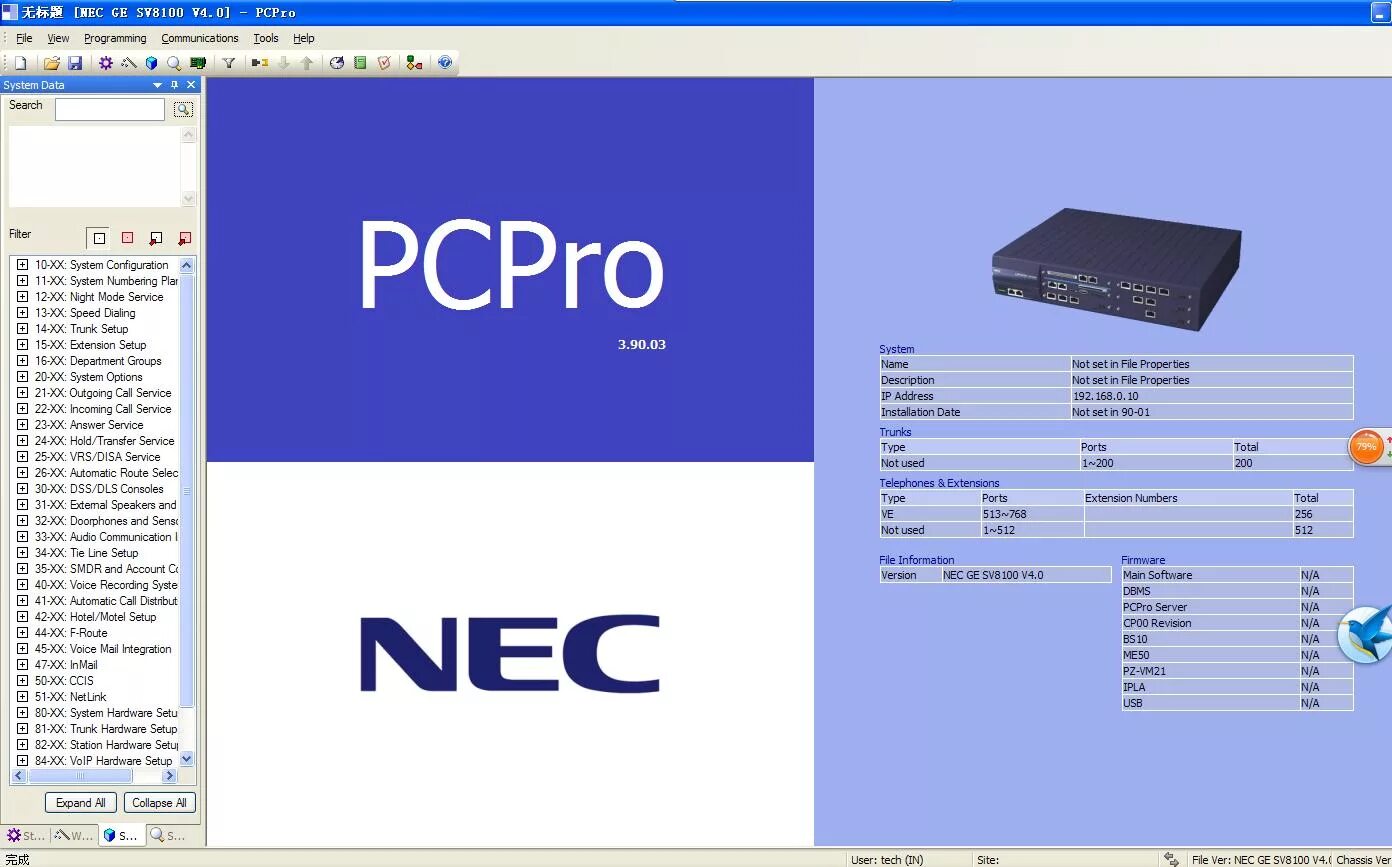Open the View menu
Viewport: 1392px width, 867px height.
coord(58,38)
